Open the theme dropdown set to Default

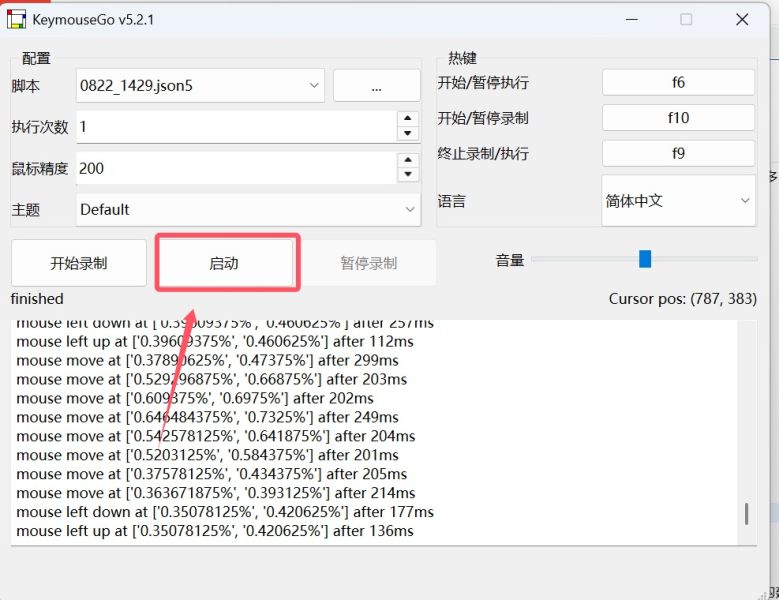pos(248,210)
